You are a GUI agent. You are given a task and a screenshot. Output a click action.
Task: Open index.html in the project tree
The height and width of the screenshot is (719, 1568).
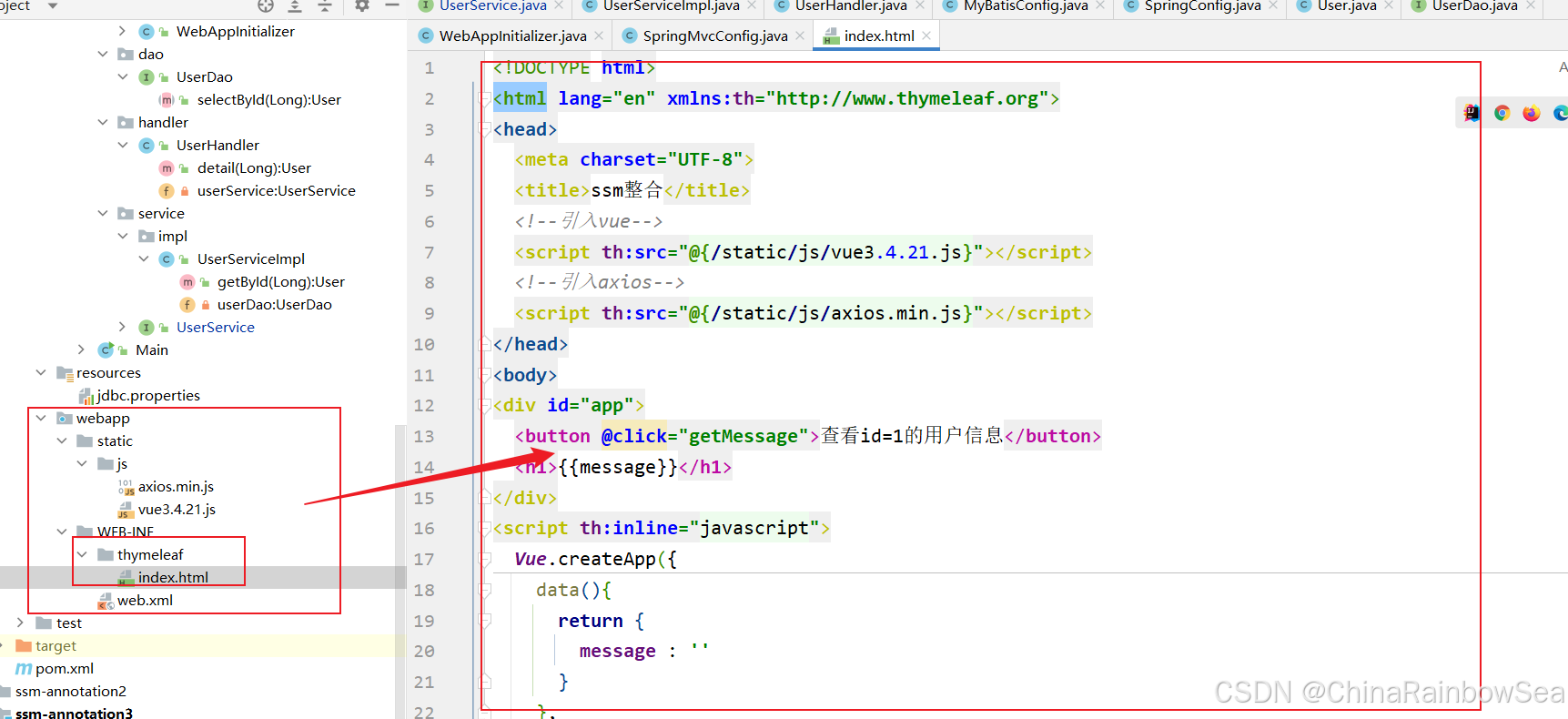173,577
